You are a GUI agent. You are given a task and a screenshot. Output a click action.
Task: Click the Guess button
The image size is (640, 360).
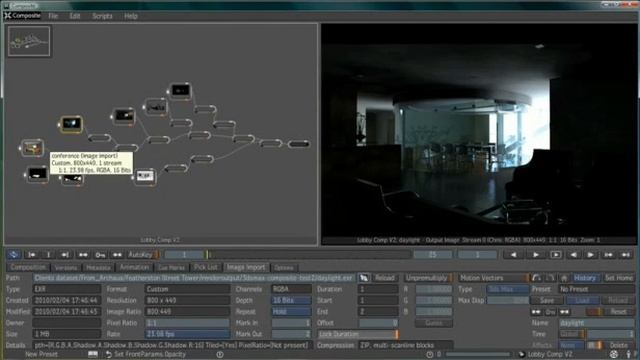coord(433,323)
